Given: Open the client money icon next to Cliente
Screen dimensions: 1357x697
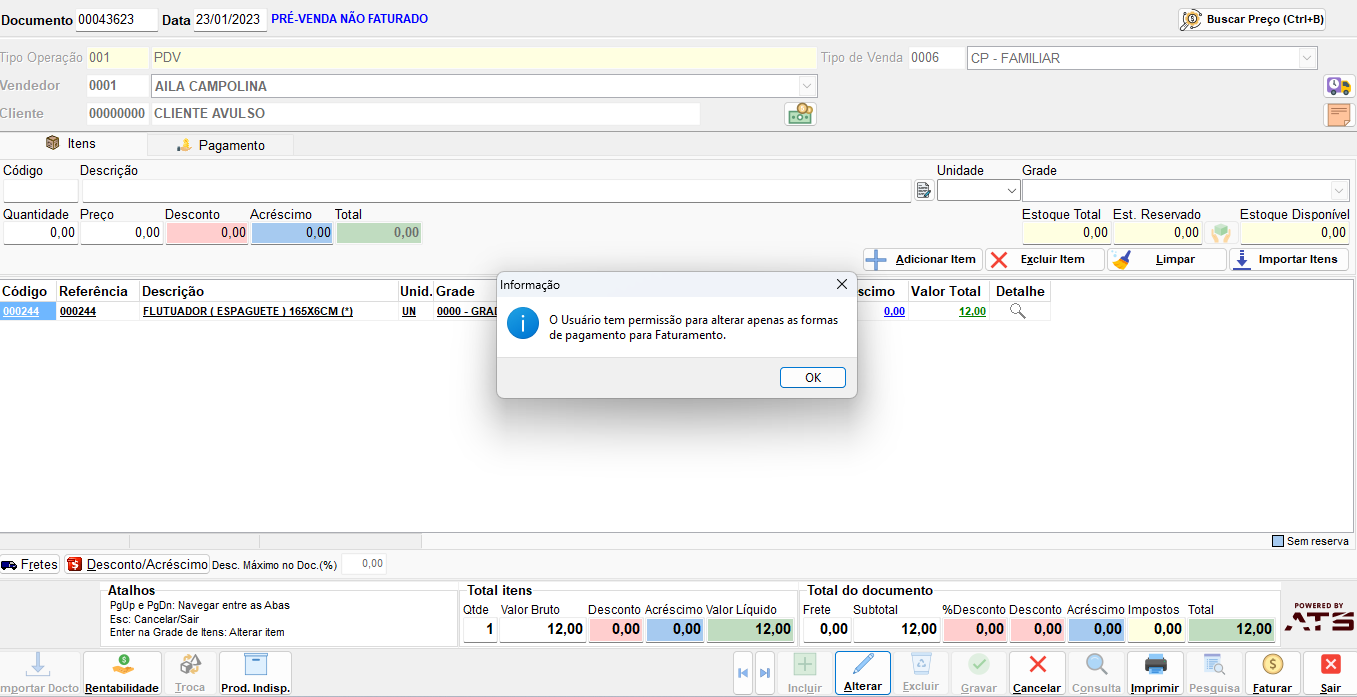Looking at the screenshot, I should (x=800, y=114).
